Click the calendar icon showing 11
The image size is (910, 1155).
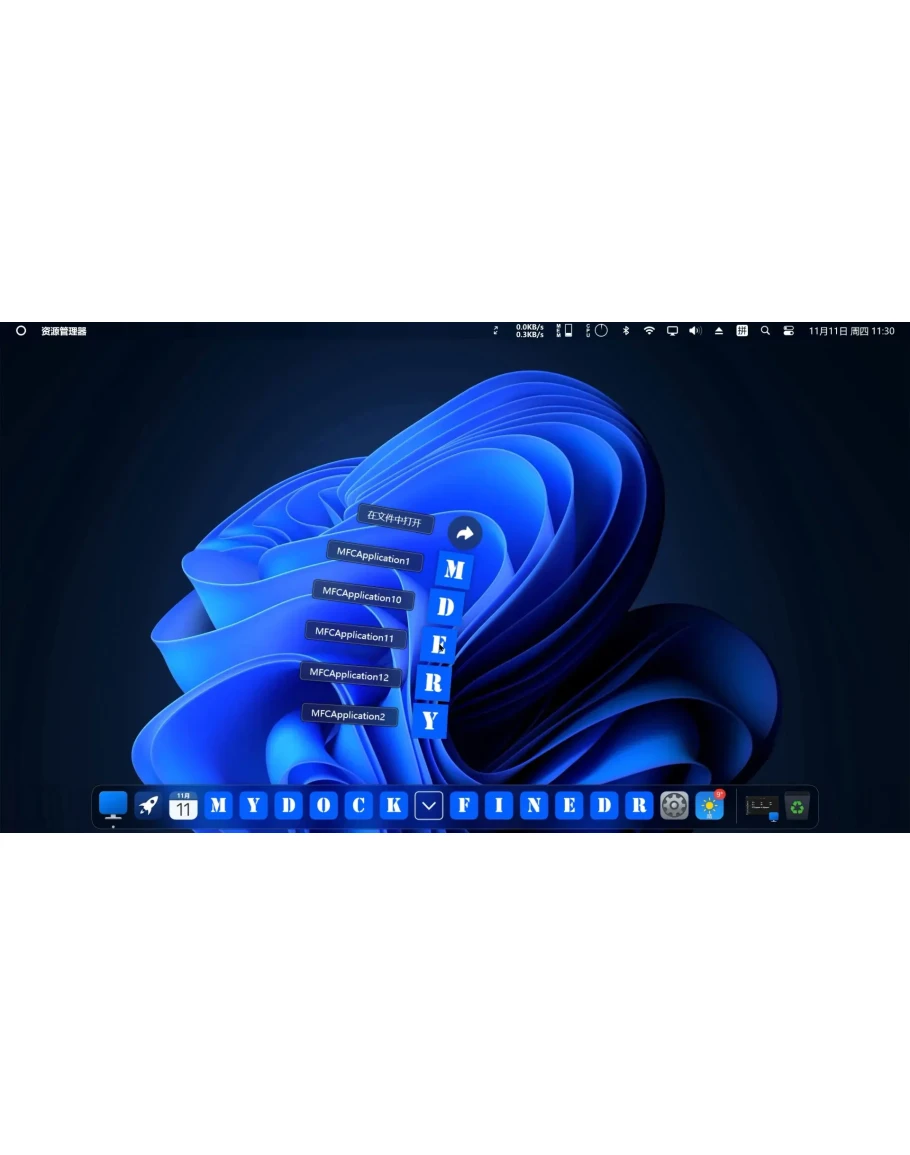[x=183, y=805]
